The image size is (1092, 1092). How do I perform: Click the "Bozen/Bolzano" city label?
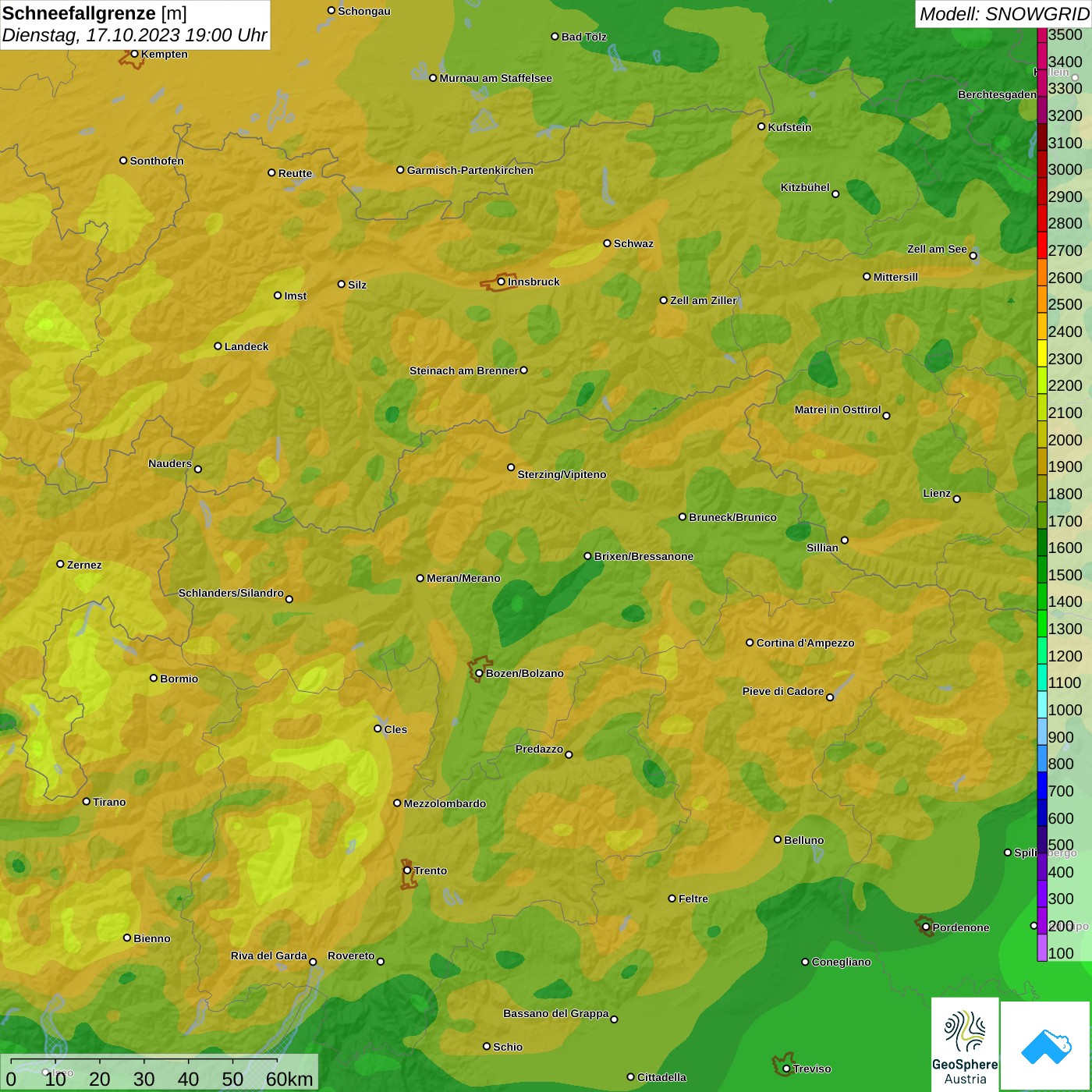click(x=525, y=673)
